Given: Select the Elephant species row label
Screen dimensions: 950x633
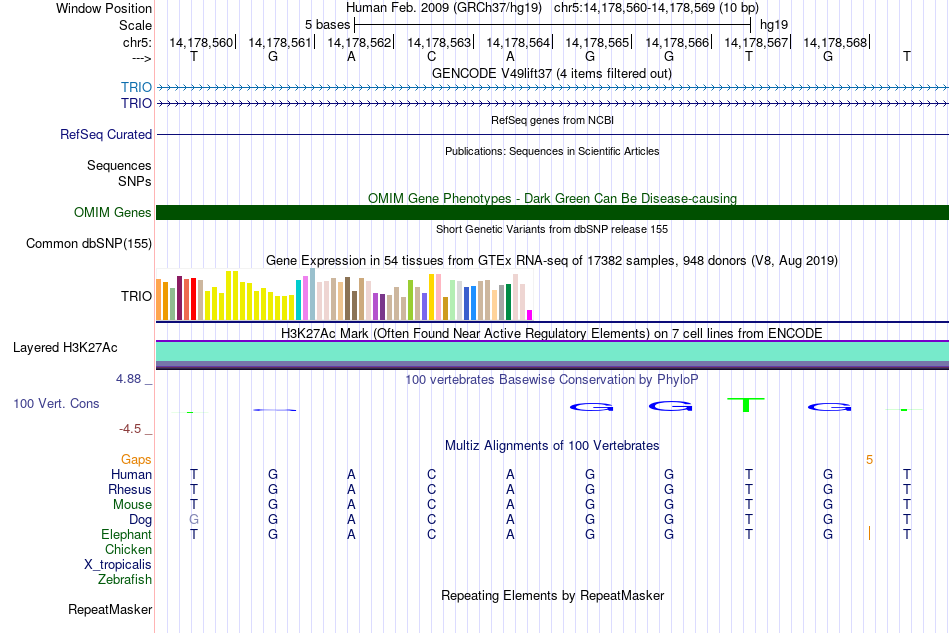Looking at the screenshot, I should pos(126,535).
